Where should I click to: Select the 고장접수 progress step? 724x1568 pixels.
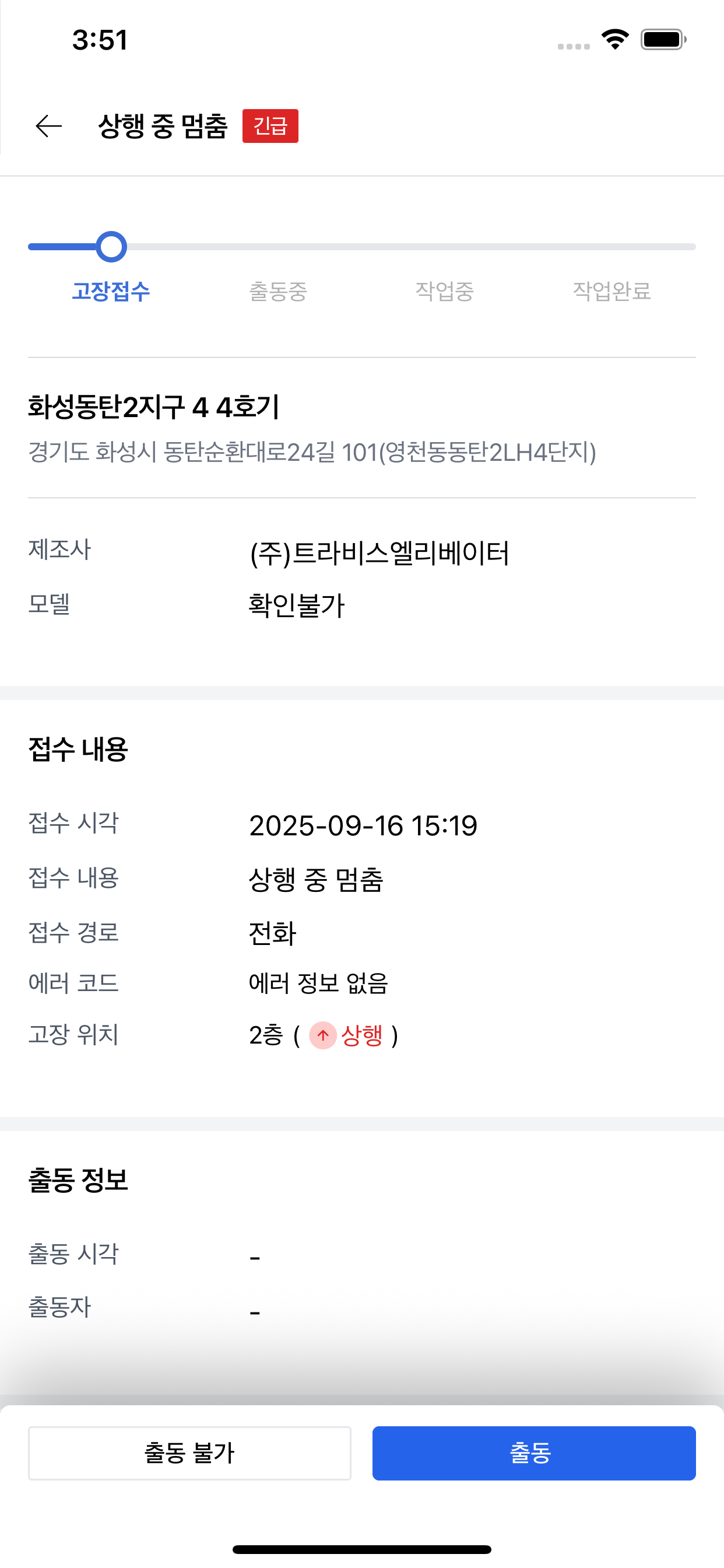pyautogui.click(x=111, y=292)
